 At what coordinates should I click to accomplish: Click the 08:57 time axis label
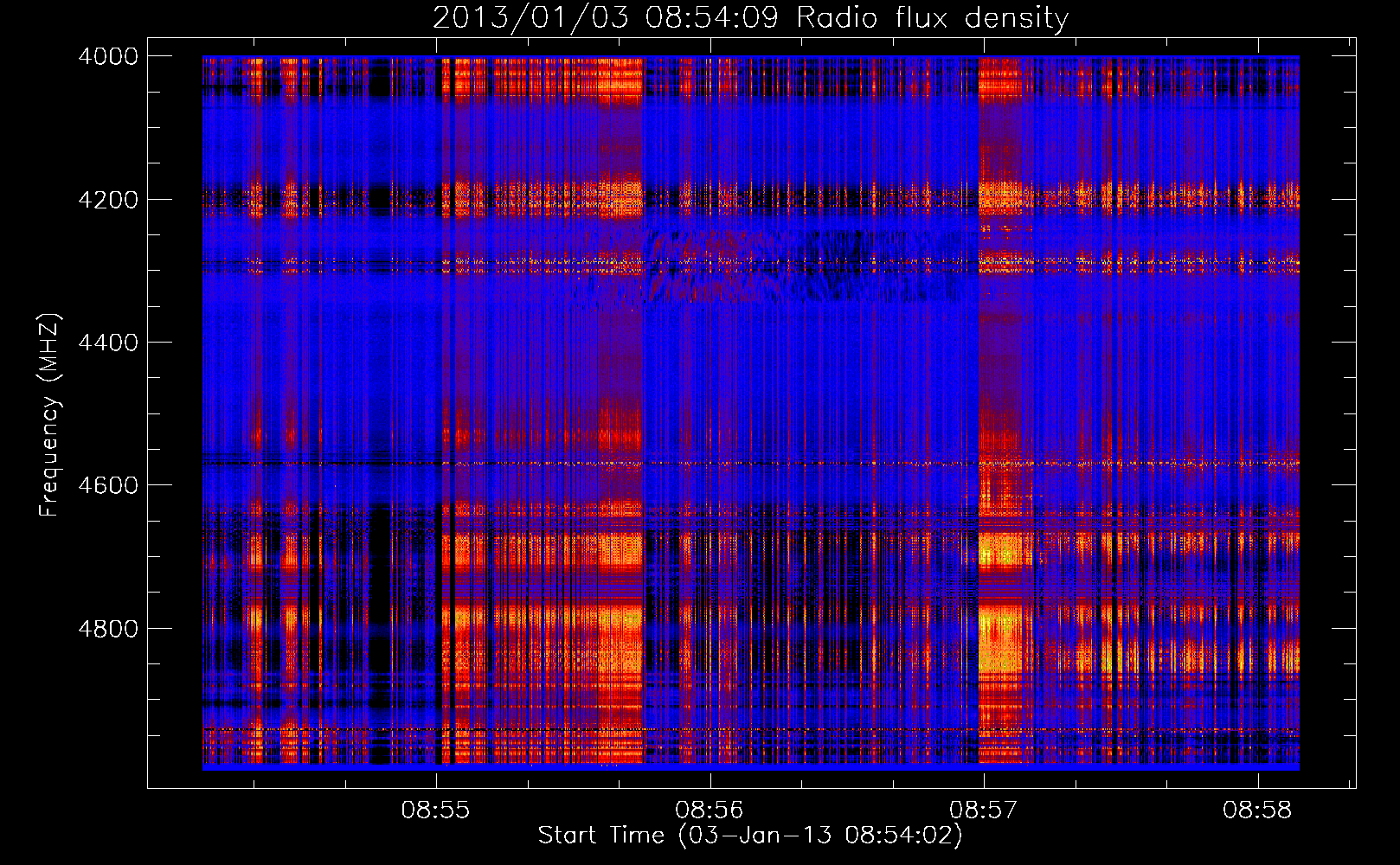coord(984,810)
